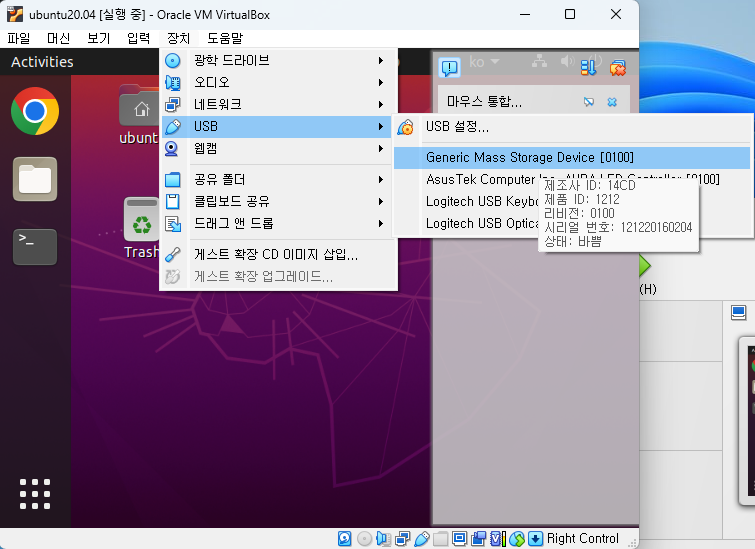The image size is (755, 549).
Task: Choose 게스트 확장 CD 이미지 삽입
Action: tap(278, 254)
